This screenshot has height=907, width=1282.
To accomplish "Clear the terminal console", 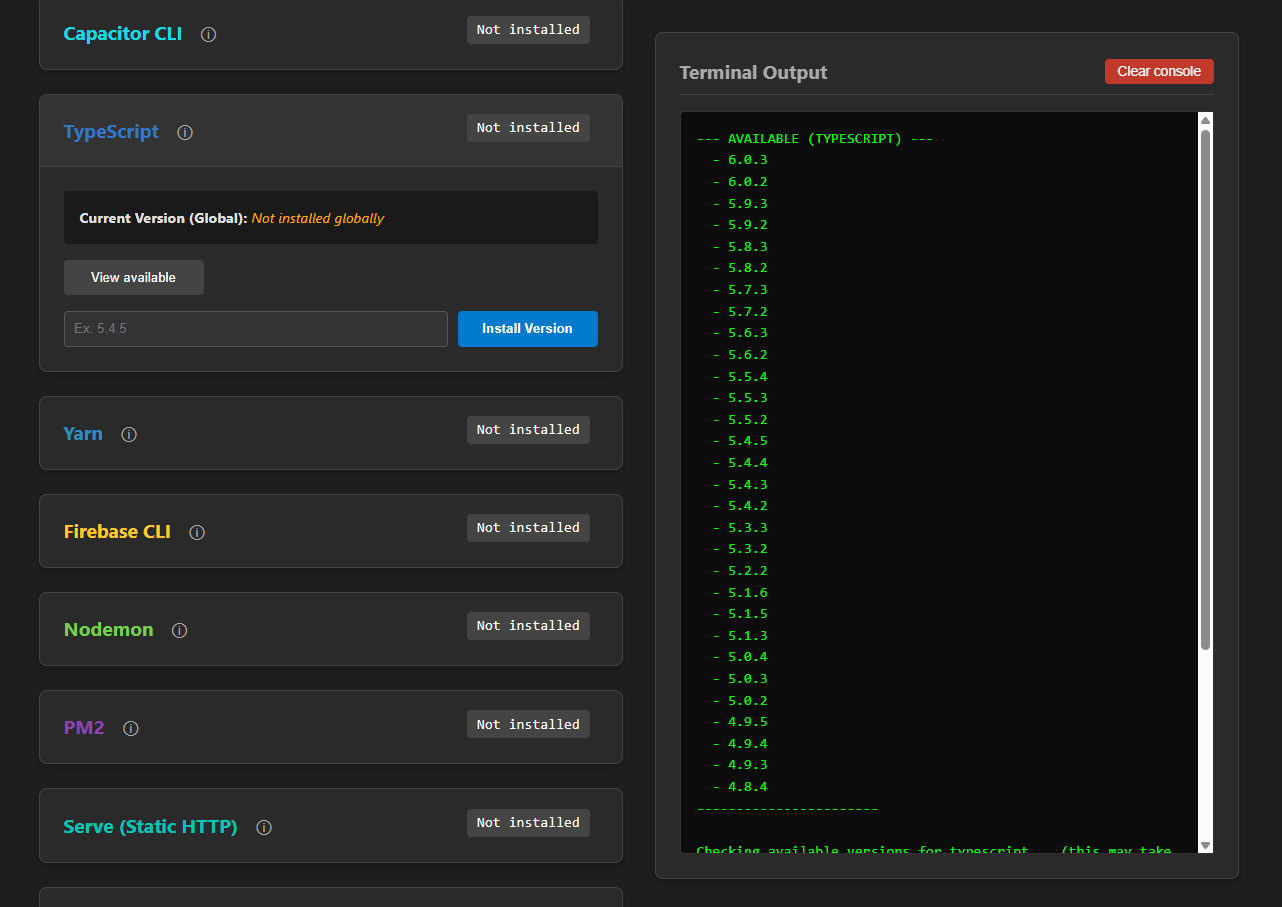I will coord(1159,71).
